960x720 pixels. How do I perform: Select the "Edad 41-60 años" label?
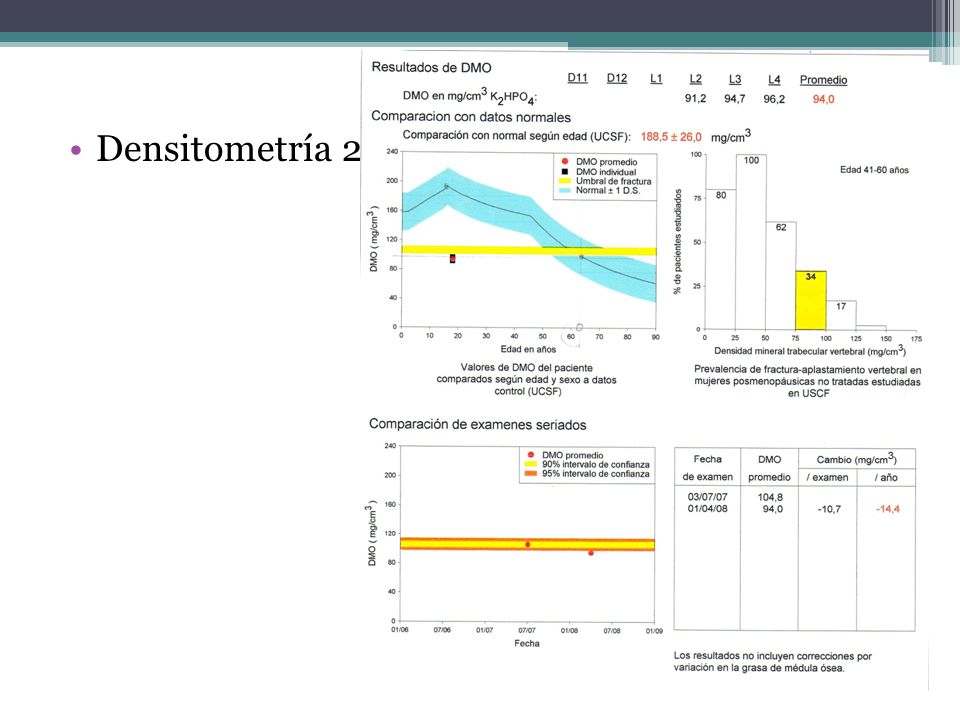tap(874, 170)
